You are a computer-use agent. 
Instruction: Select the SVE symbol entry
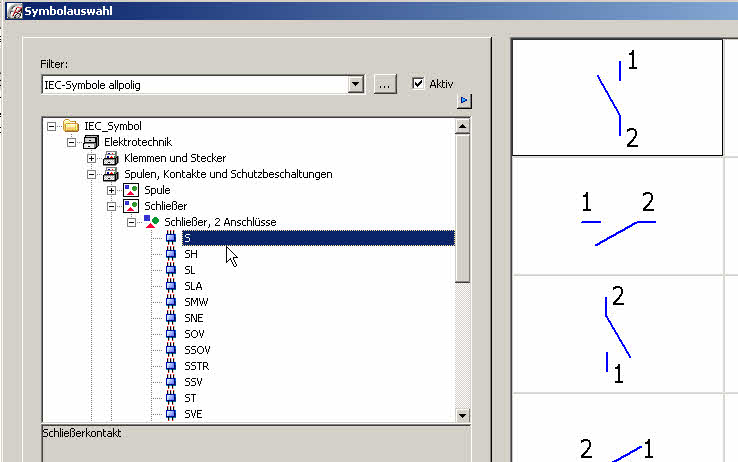tap(193, 414)
